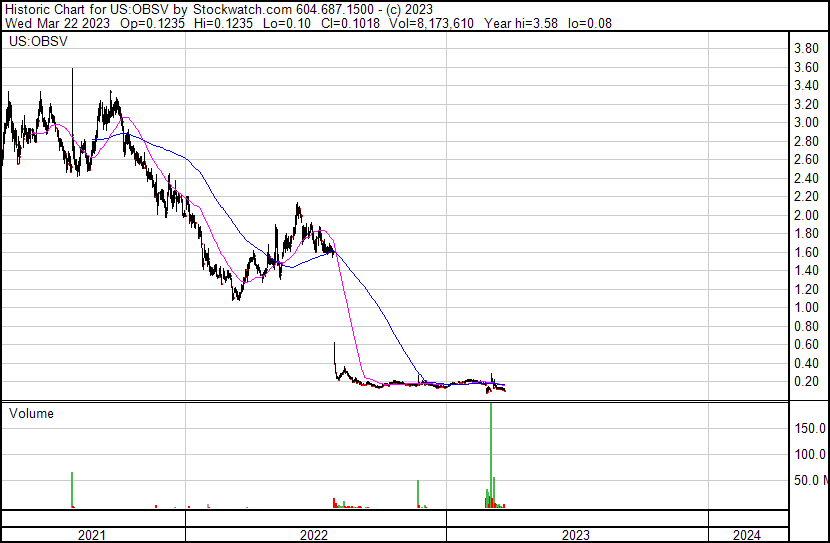This screenshot has width=830, height=543.
Task: Click the 150.0 volume axis label
Action: coord(809,428)
